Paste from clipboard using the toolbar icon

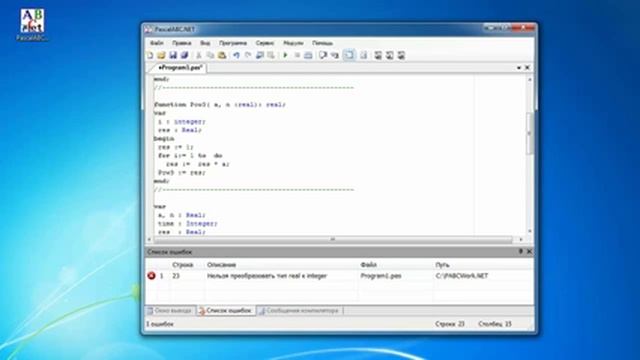pyautogui.click(x=222, y=55)
